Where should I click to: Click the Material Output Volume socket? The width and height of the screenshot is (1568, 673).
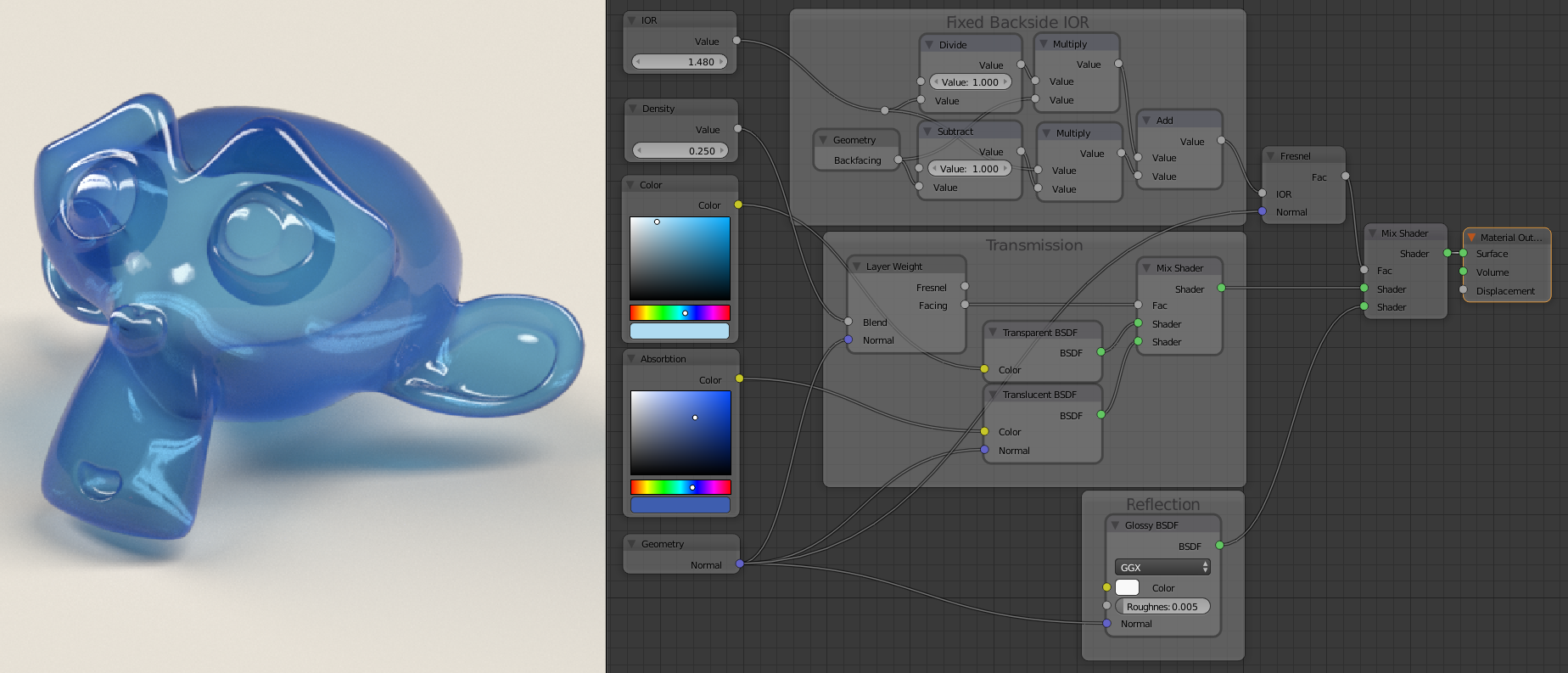click(1463, 272)
